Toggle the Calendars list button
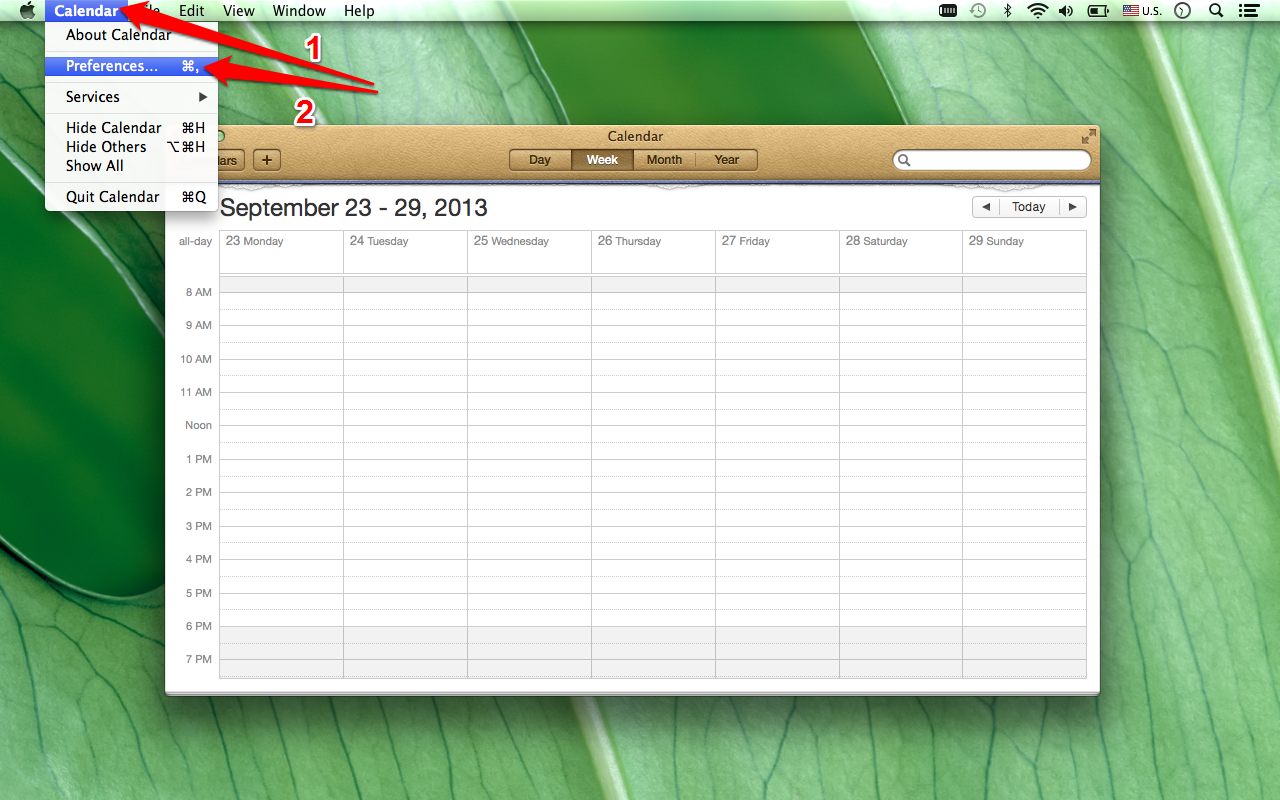 (231, 160)
